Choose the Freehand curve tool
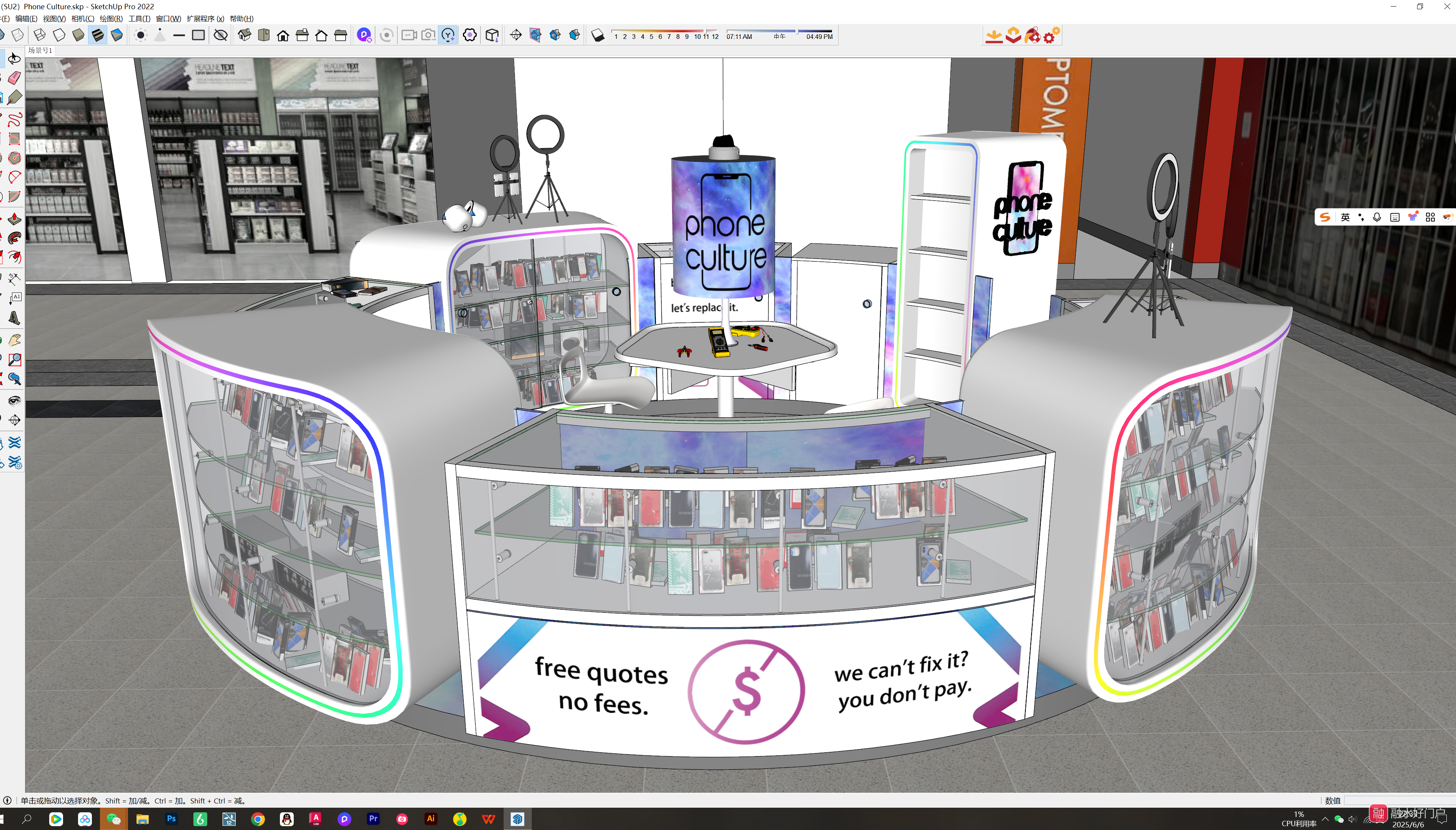The image size is (1456, 830). pyautogui.click(x=14, y=119)
